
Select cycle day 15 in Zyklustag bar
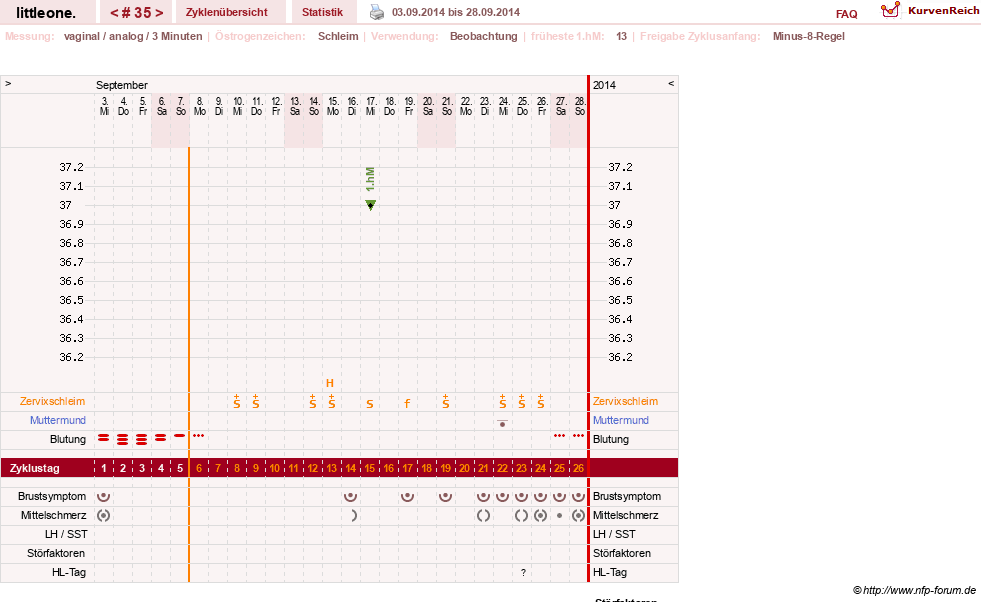(x=370, y=468)
